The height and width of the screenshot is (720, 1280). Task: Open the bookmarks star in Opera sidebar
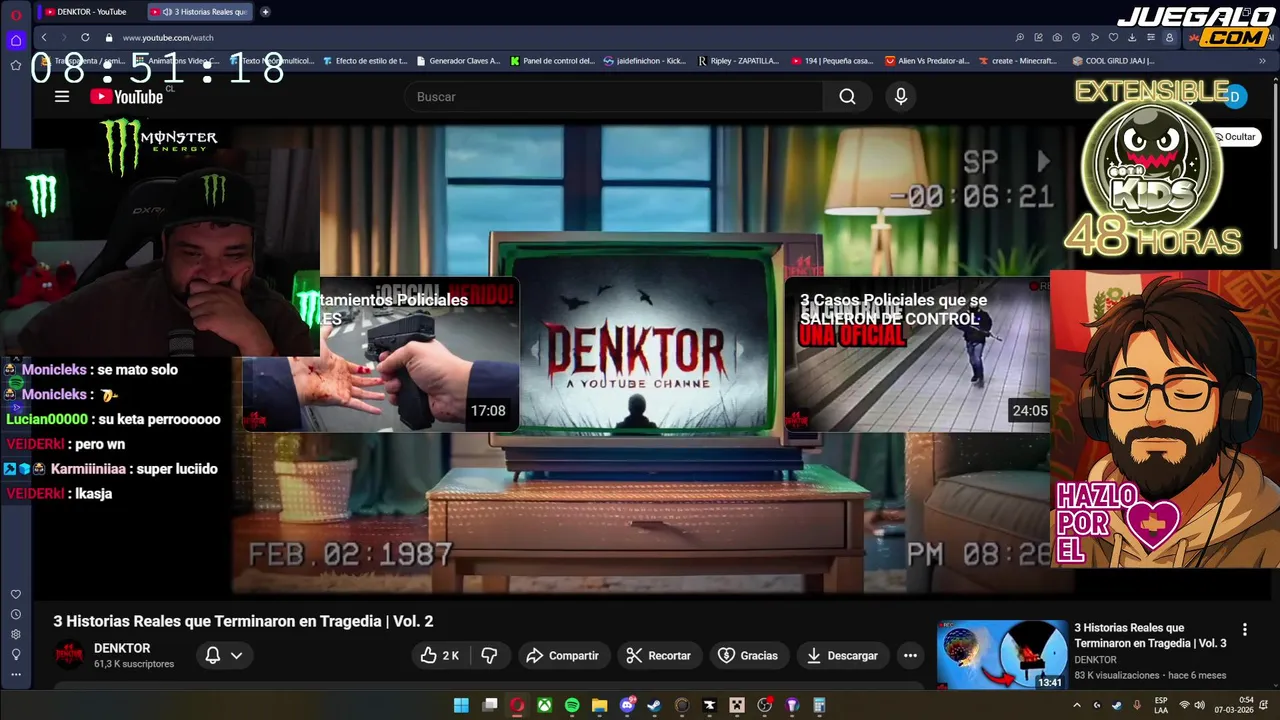pos(16,65)
